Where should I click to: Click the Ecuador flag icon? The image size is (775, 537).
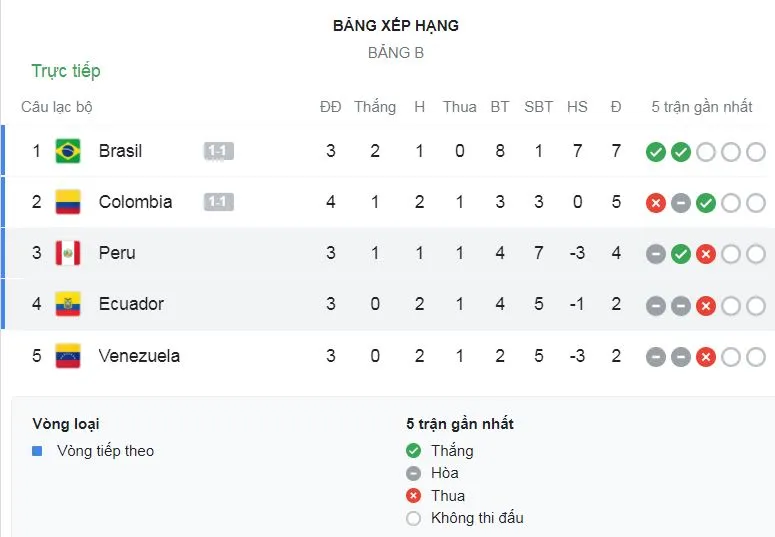(68, 304)
